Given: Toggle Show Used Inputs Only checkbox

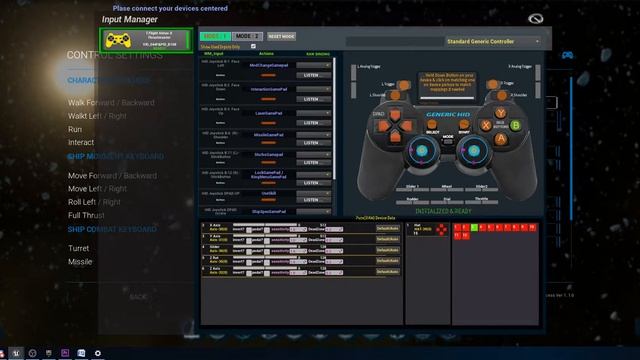Looking at the screenshot, I should (x=253, y=47).
